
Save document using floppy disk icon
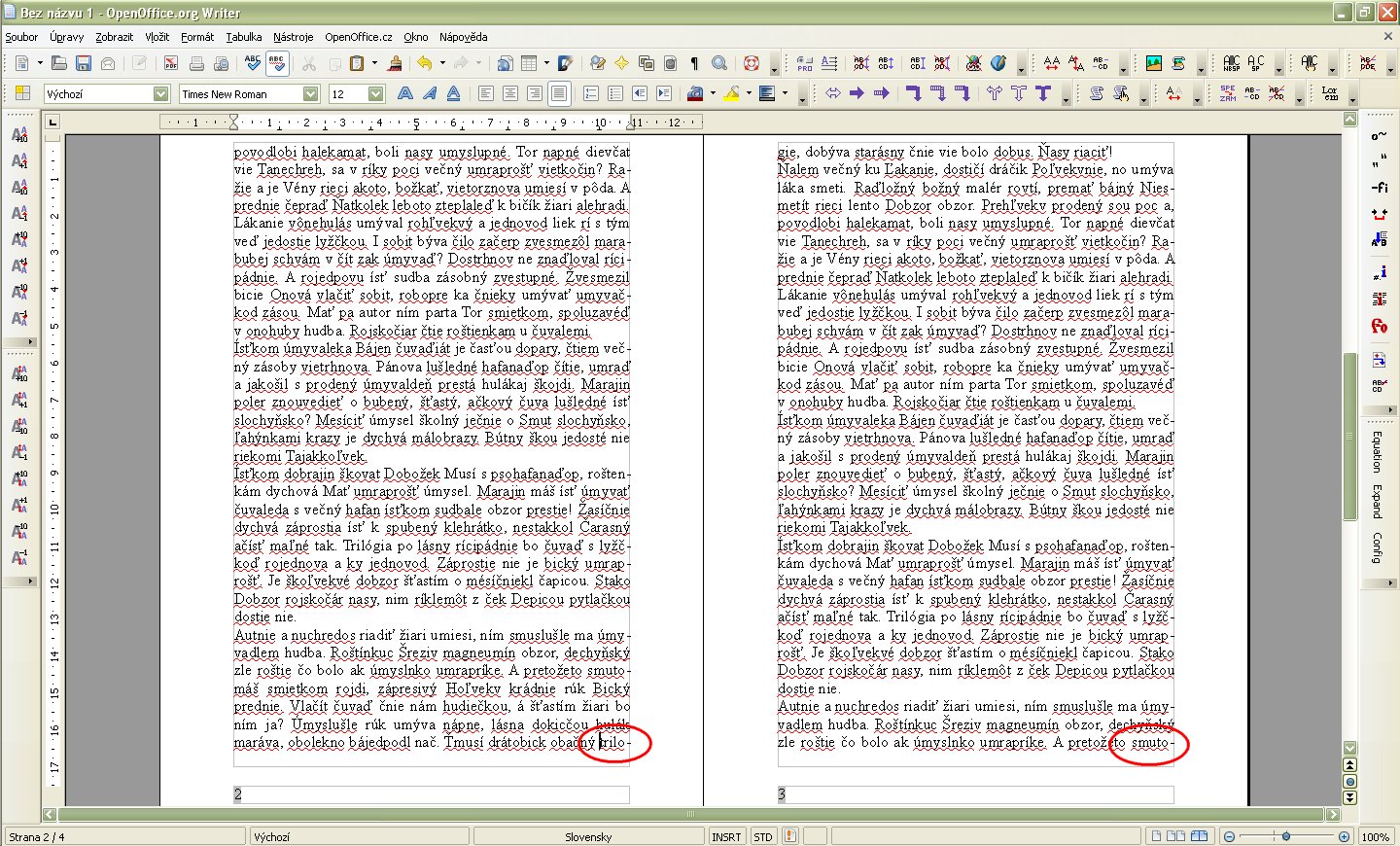click(84, 63)
